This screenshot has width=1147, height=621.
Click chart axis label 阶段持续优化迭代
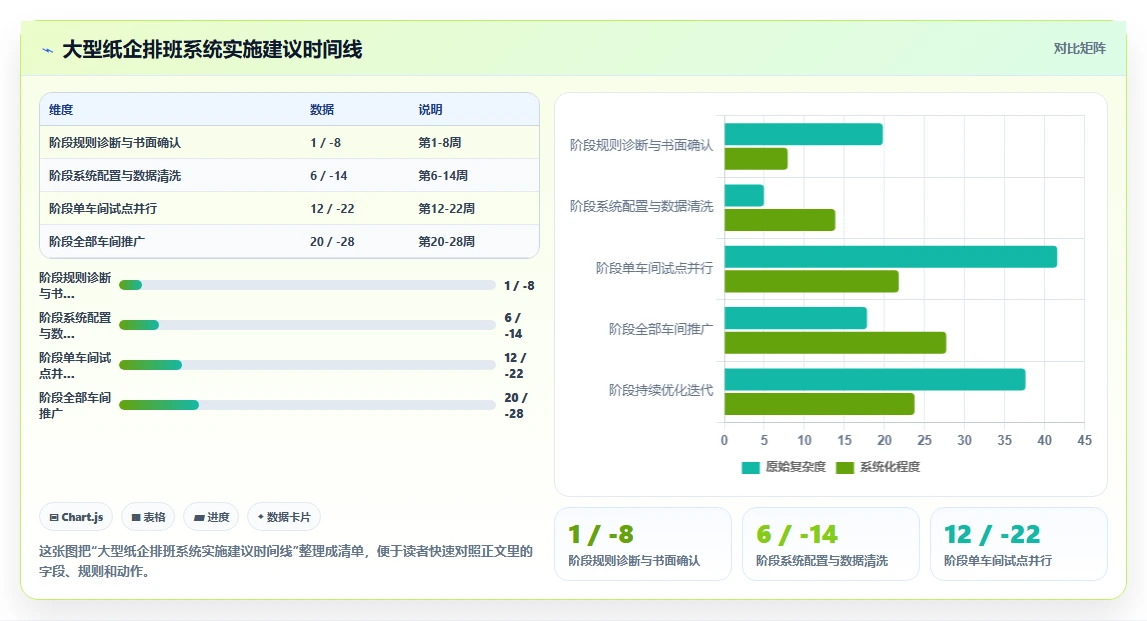tap(661, 391)
